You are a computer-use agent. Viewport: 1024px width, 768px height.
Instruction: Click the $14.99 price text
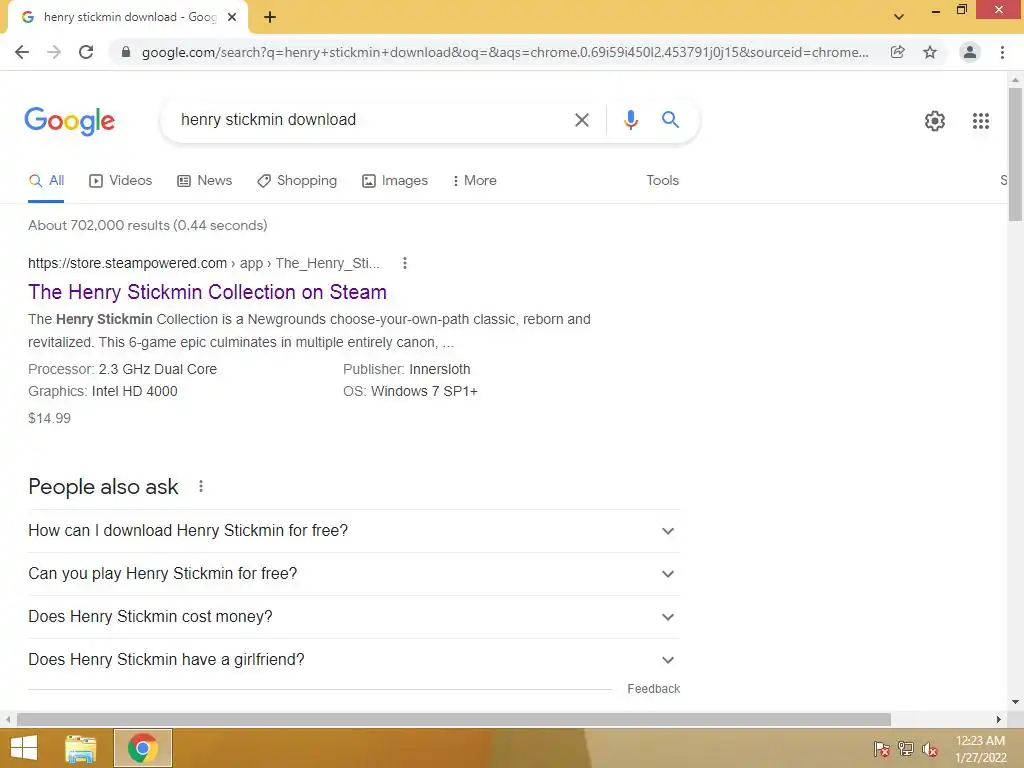[x=49, y=419]
